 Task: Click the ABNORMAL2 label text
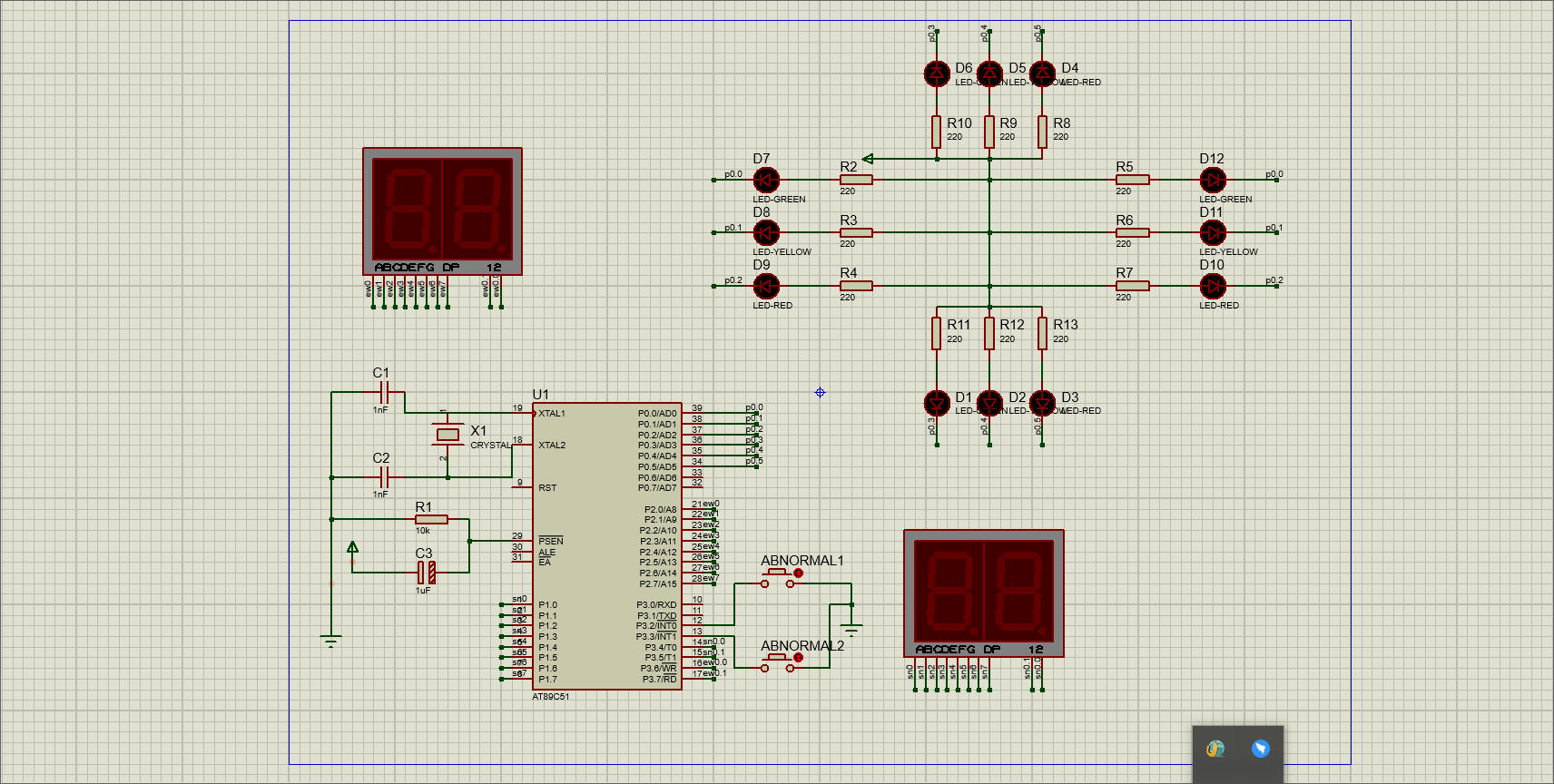802,646
